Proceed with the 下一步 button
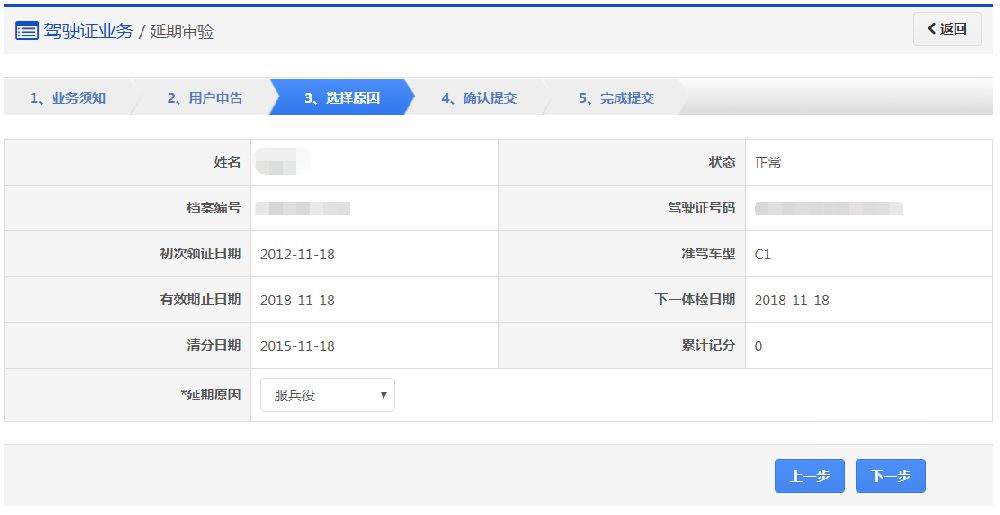Screen dimensions: 1000x515 [x=890, y=476]
